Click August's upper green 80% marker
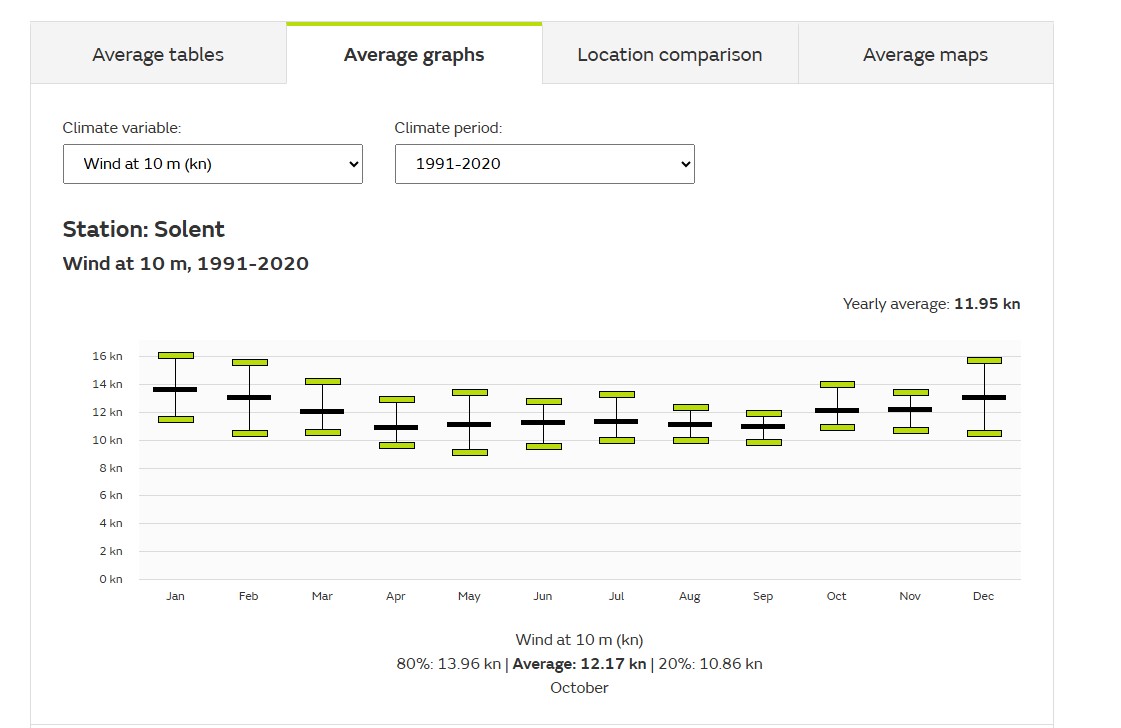Image resolution: width=1121 pixels, height=728 pixels. (690, 407)
